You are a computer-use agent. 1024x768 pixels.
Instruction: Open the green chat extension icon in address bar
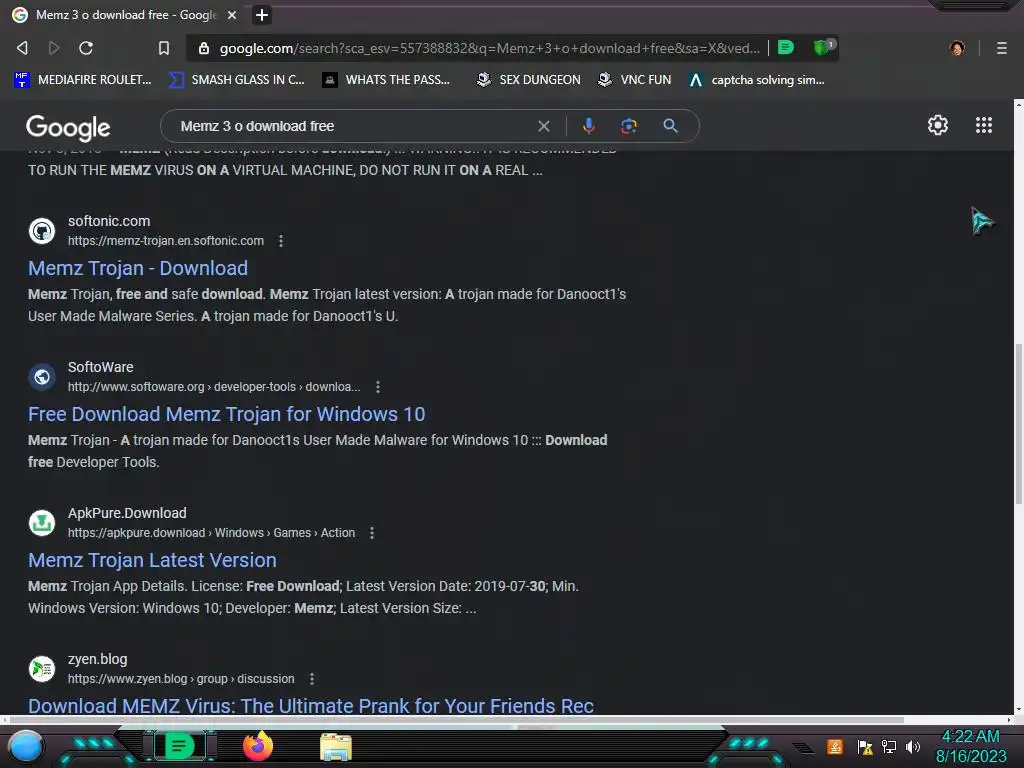(786, 48)
